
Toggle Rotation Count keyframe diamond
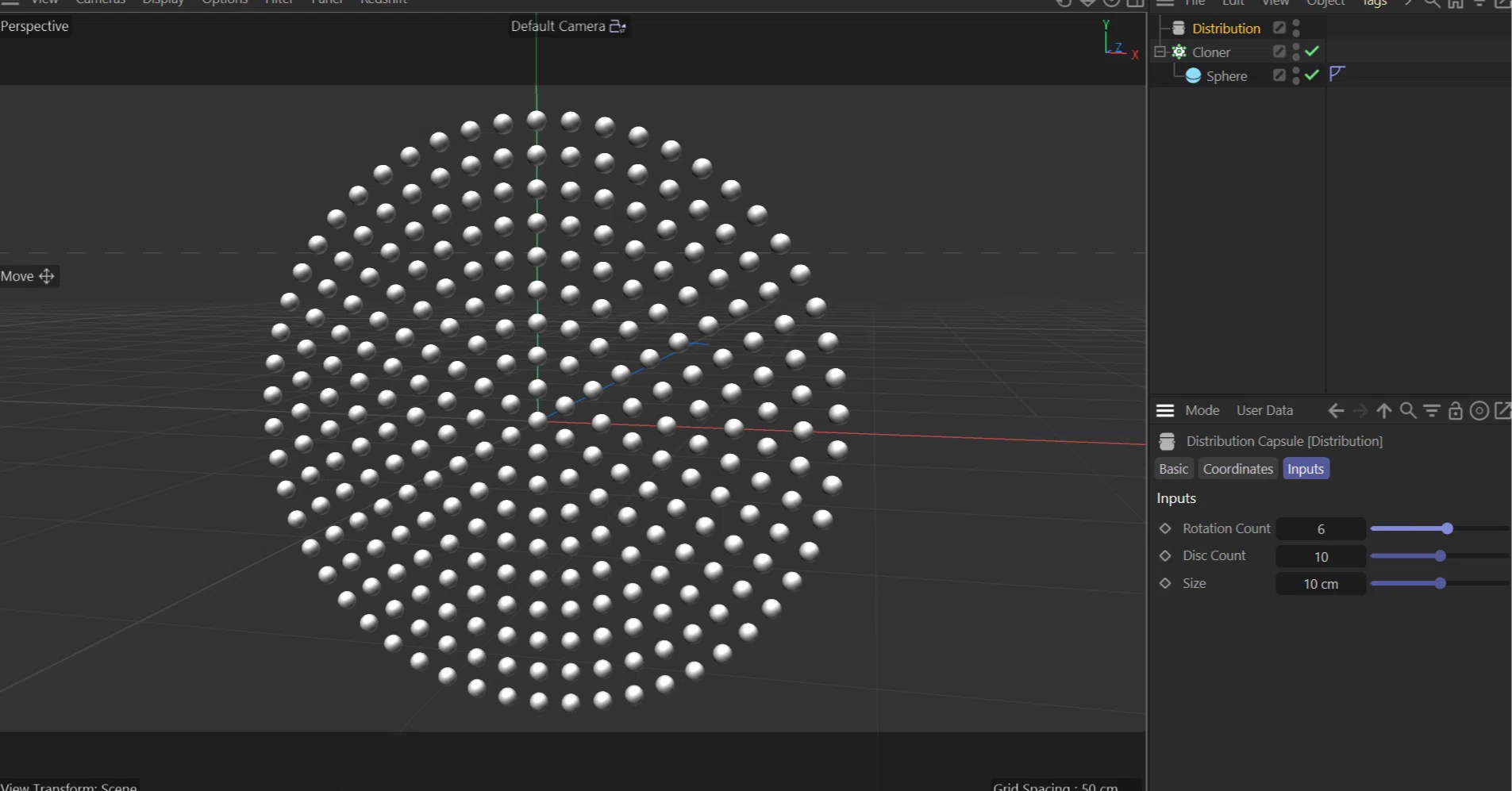pos(1165,528)
